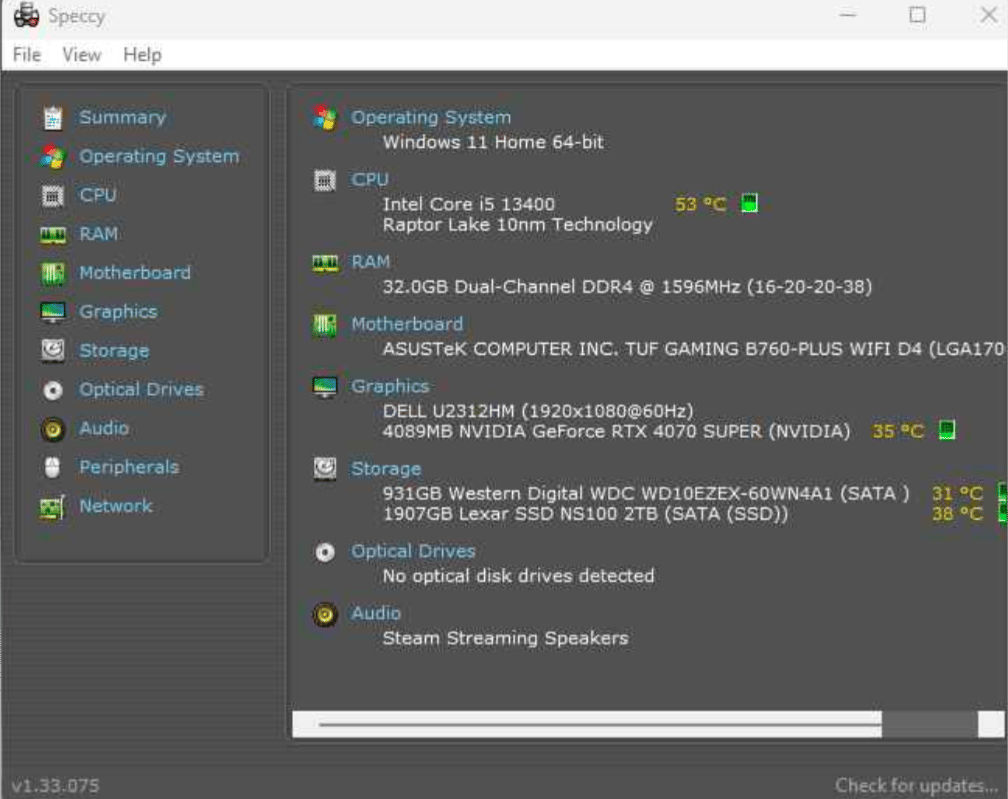This screenshot has width=1008, height=799.
Task: Click the board icon beside Motherboard heading
Action: (x=325, y=325)
